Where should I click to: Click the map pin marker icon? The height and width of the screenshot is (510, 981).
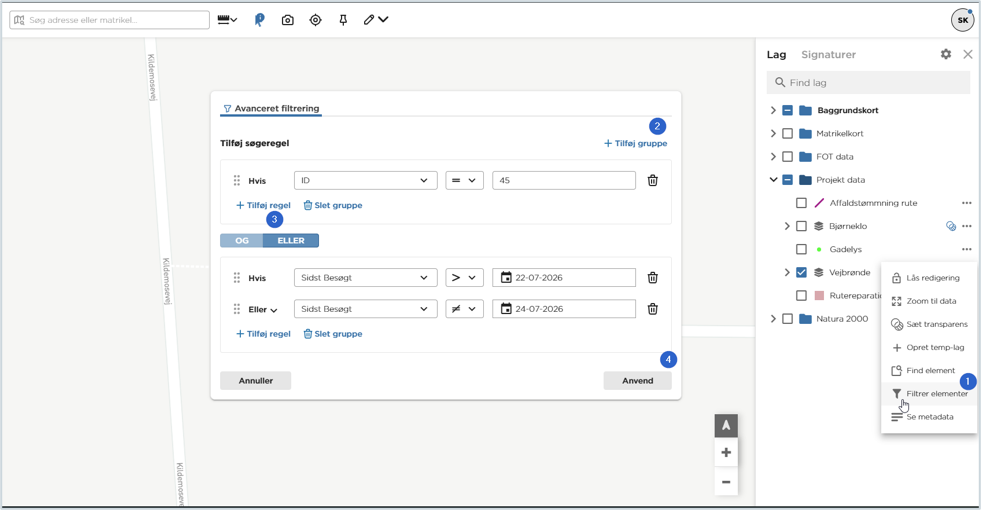[259, 20]
